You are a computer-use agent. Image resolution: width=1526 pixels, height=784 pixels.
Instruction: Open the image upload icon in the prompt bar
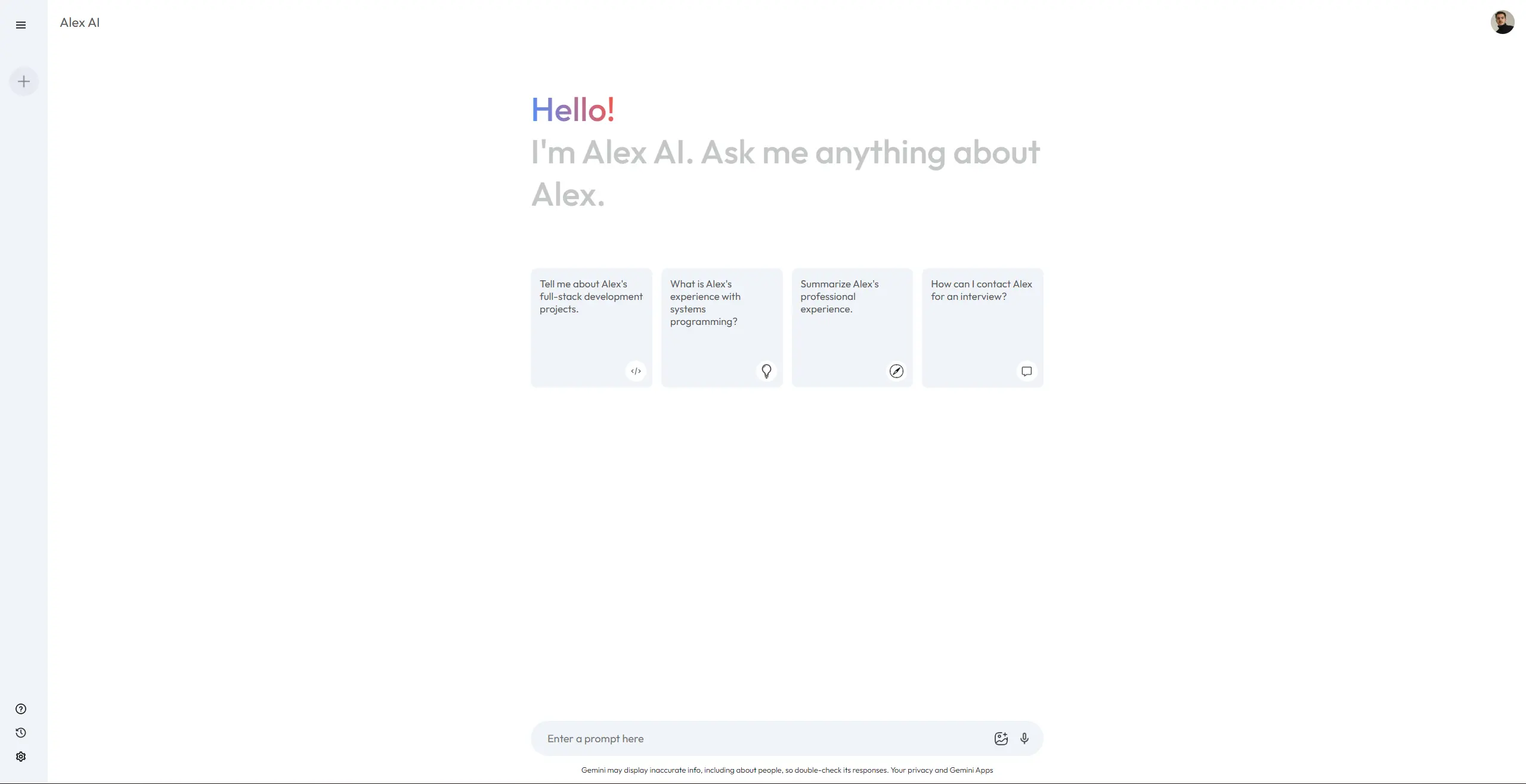[x=1001, y=738]
